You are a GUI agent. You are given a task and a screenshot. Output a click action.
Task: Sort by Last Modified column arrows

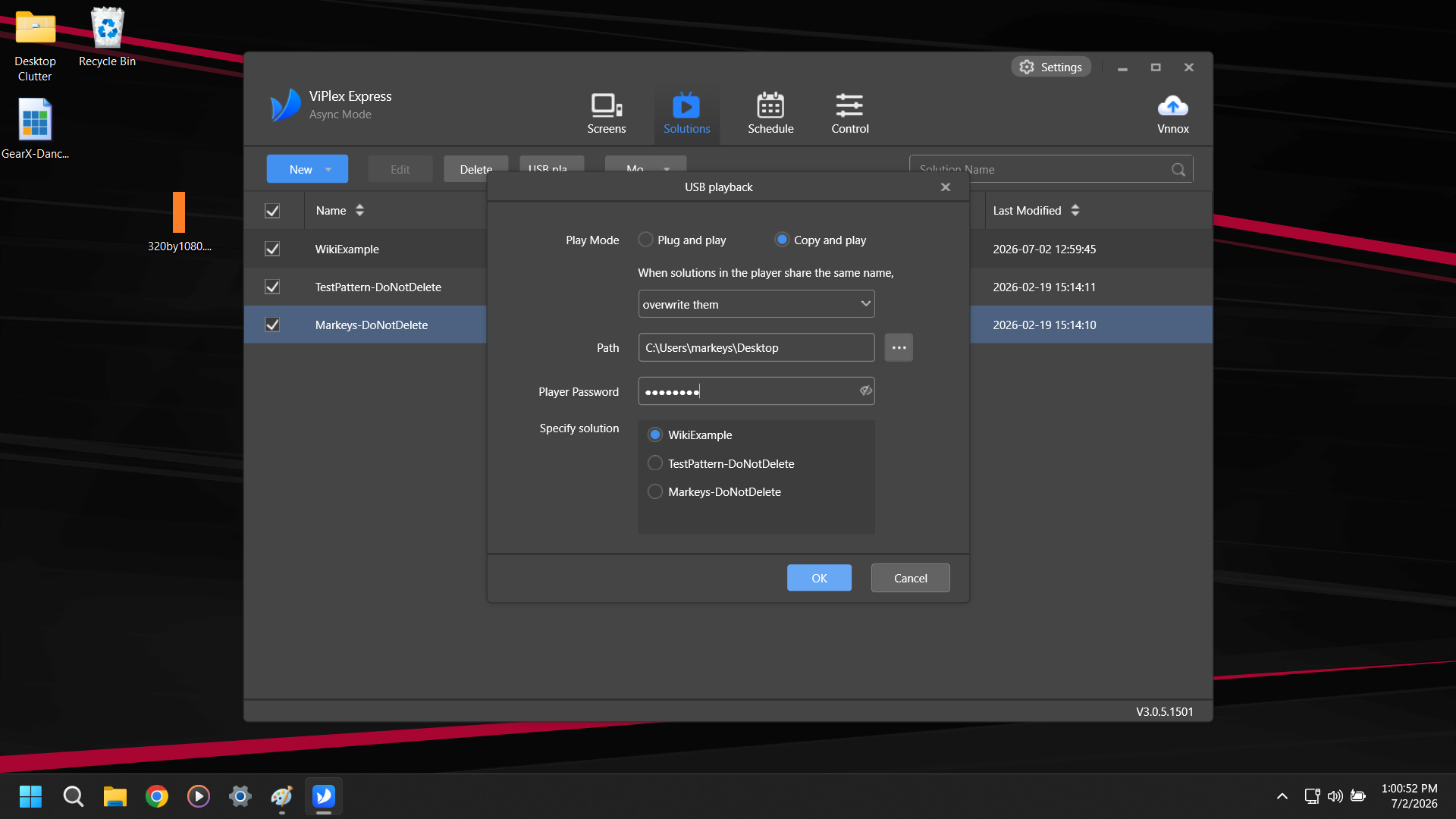click(x=1075, y=211)
